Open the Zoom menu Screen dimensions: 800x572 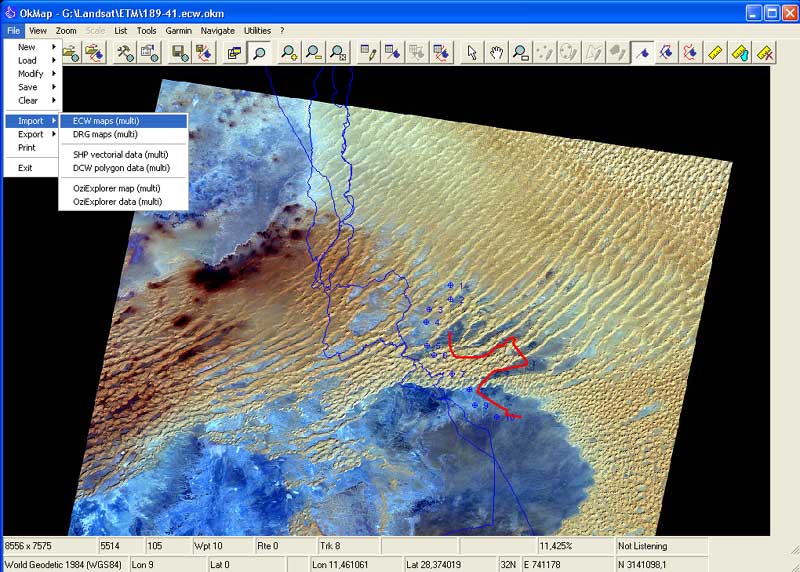(66, 31)
